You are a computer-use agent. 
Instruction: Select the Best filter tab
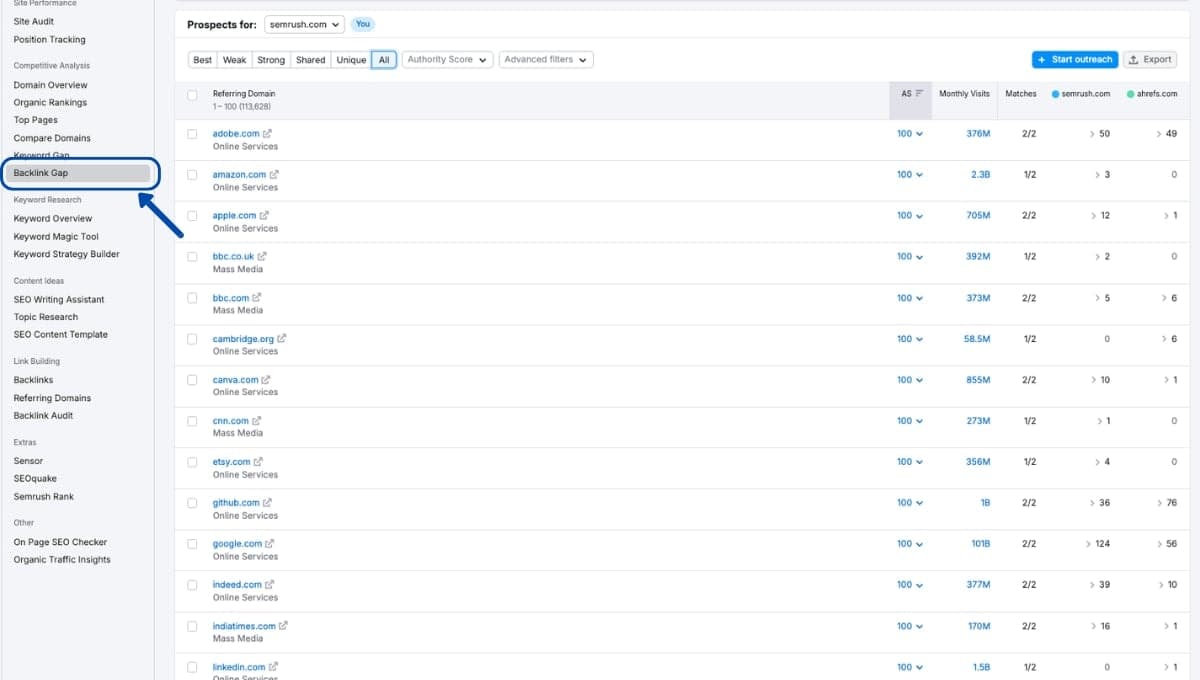pos(202,60)
